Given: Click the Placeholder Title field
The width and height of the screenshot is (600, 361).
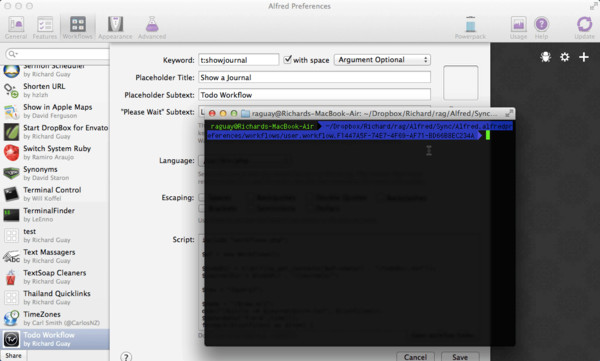Looking at the screenshot, I should tap(314, 77).
